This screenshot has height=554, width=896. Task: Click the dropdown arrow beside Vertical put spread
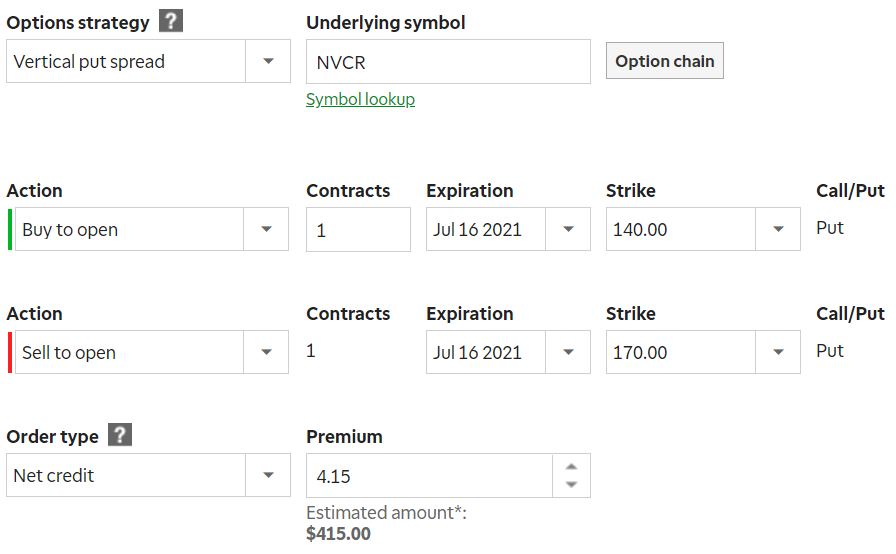click(x=268, y=61)
